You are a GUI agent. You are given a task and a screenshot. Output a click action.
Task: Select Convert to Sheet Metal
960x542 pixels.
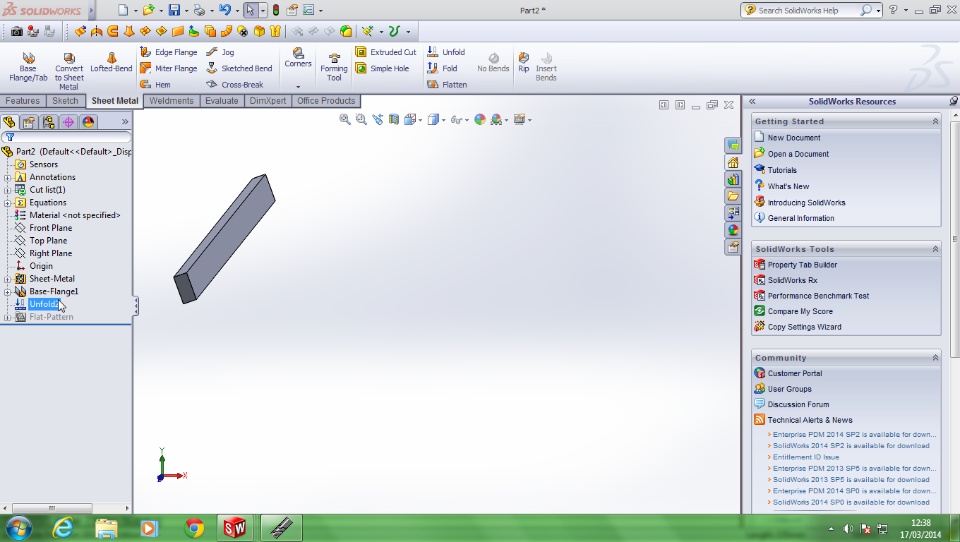(x=69, y=70)
